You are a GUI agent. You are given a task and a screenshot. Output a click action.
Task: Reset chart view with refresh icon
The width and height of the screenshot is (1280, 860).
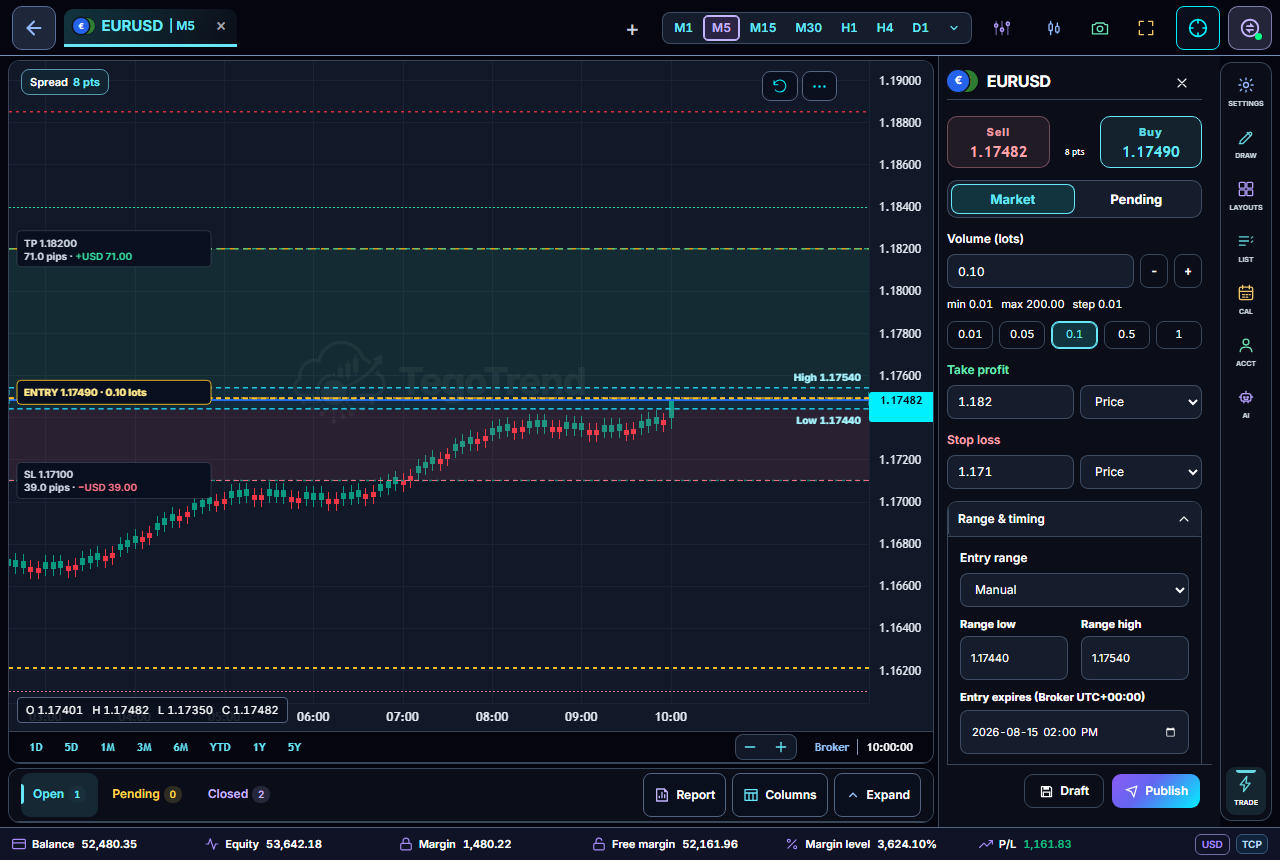click(x=780, y=86)
